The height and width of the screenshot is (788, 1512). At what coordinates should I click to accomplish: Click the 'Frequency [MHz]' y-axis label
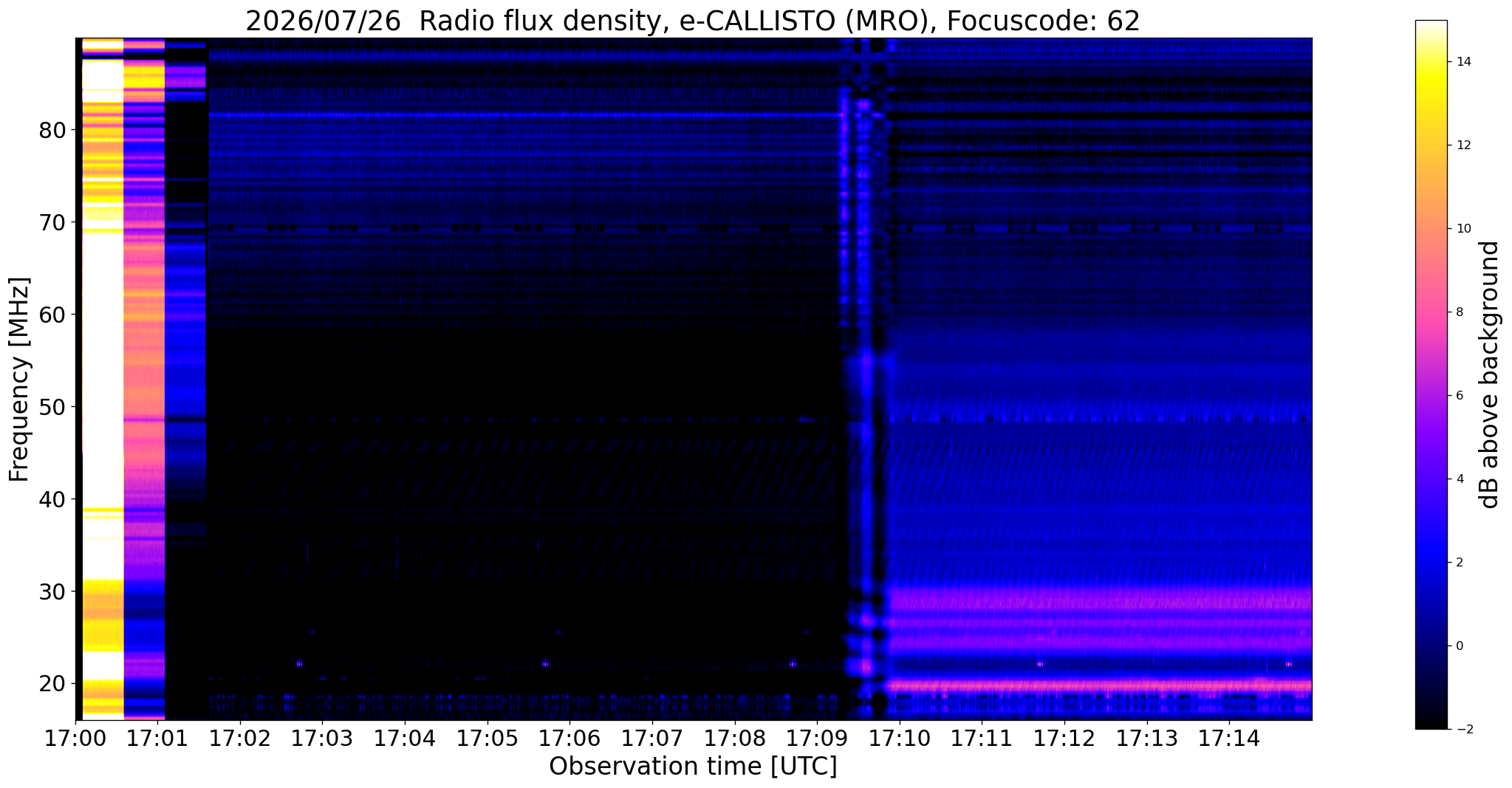(19, 380)
